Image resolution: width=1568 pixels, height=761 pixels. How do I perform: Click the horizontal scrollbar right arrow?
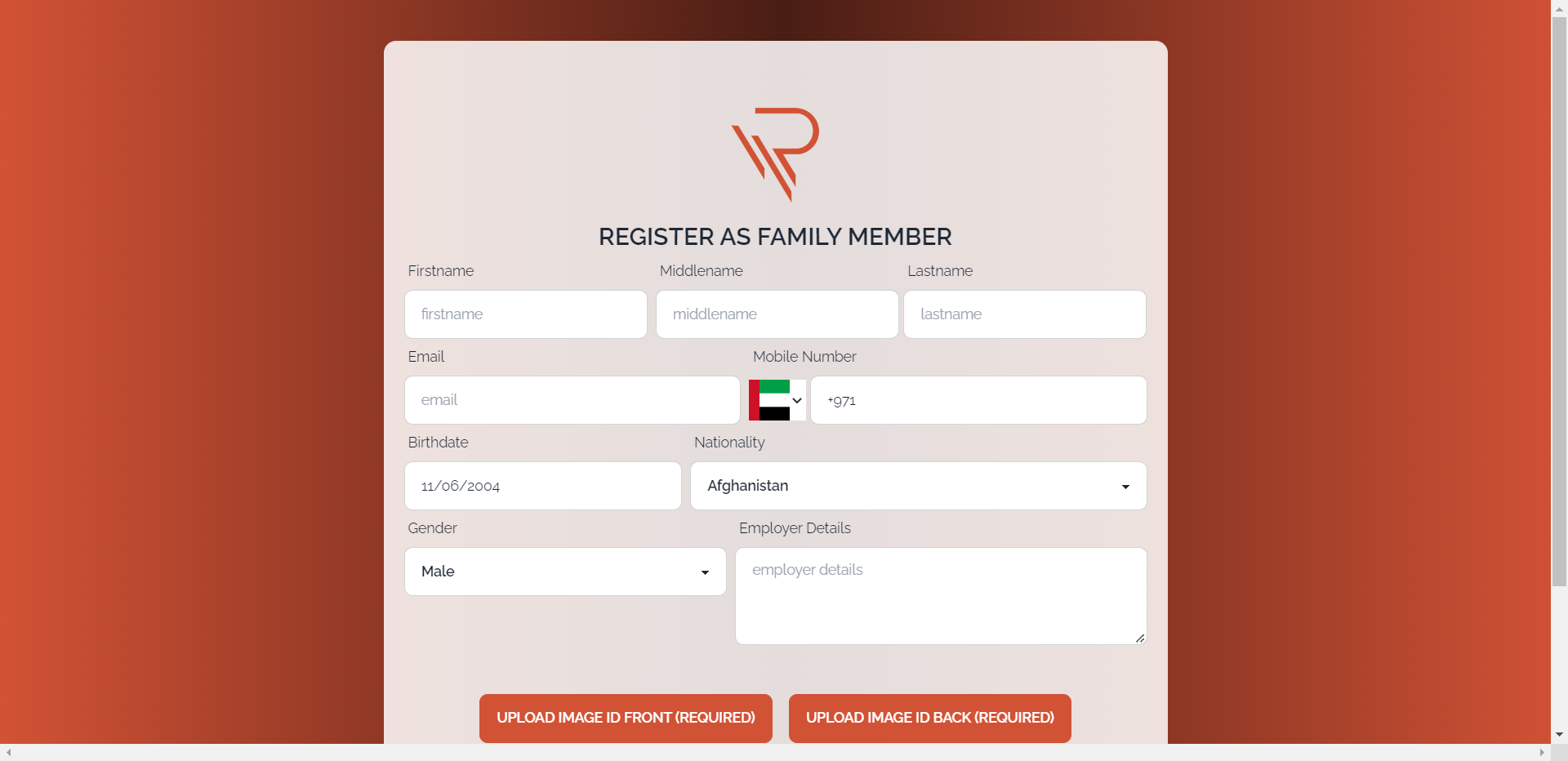pyautogui.click(x=1542, y=752)
